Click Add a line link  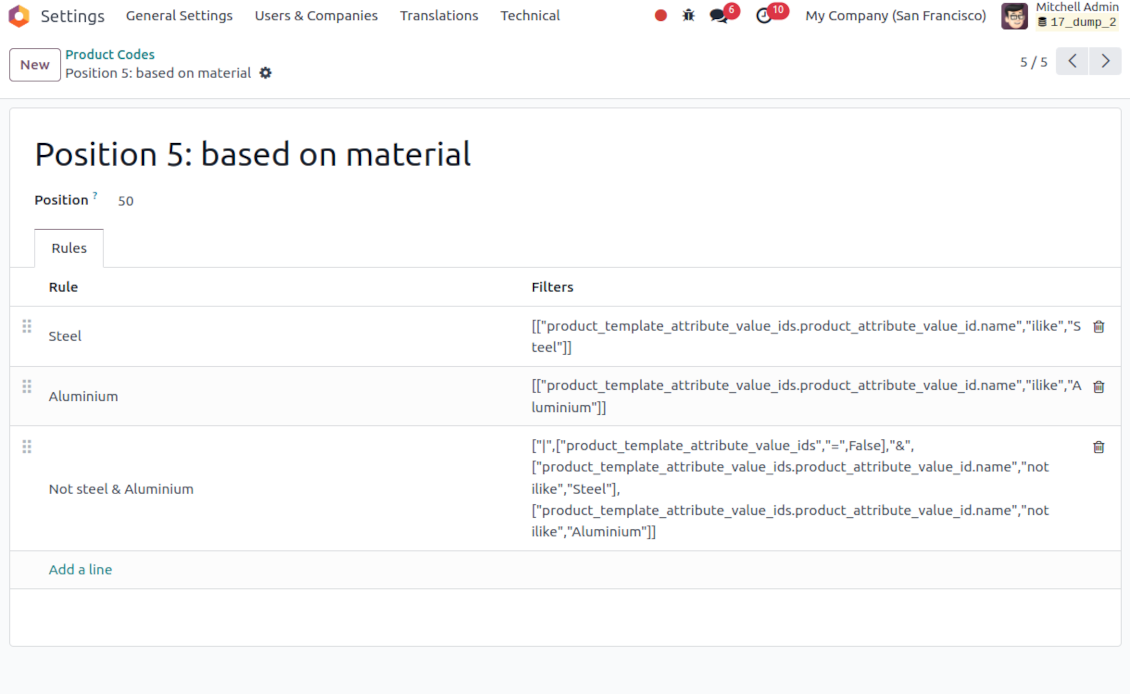pos(80,569)
